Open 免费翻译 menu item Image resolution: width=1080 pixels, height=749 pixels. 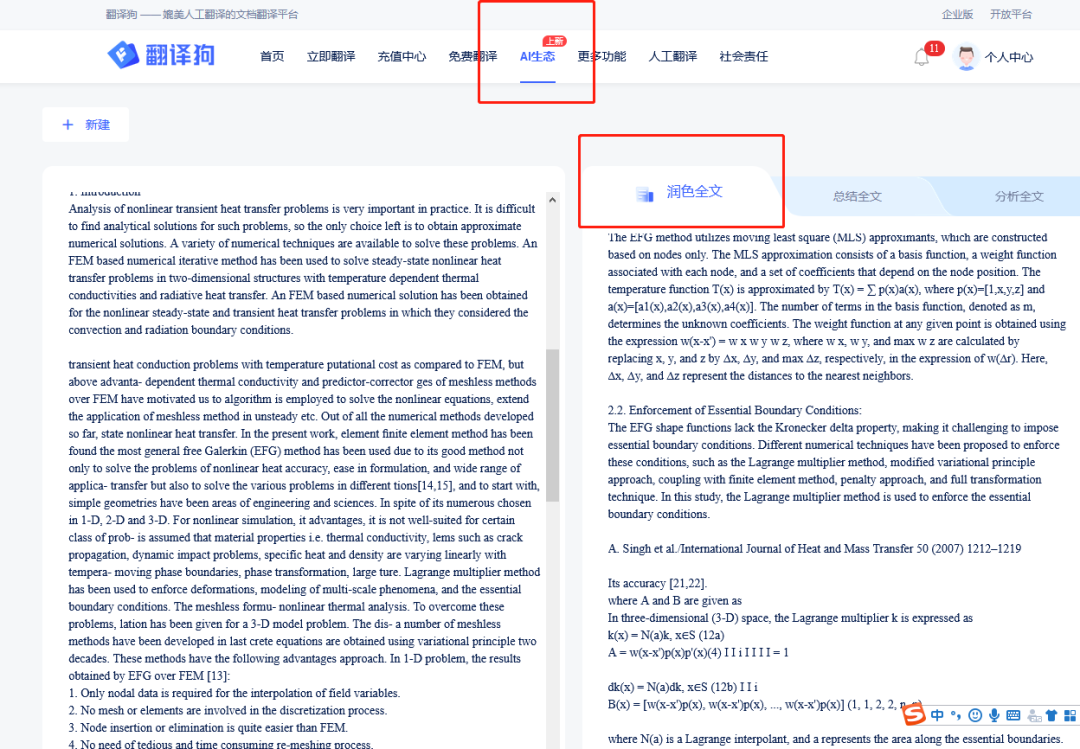click(472, 57)
